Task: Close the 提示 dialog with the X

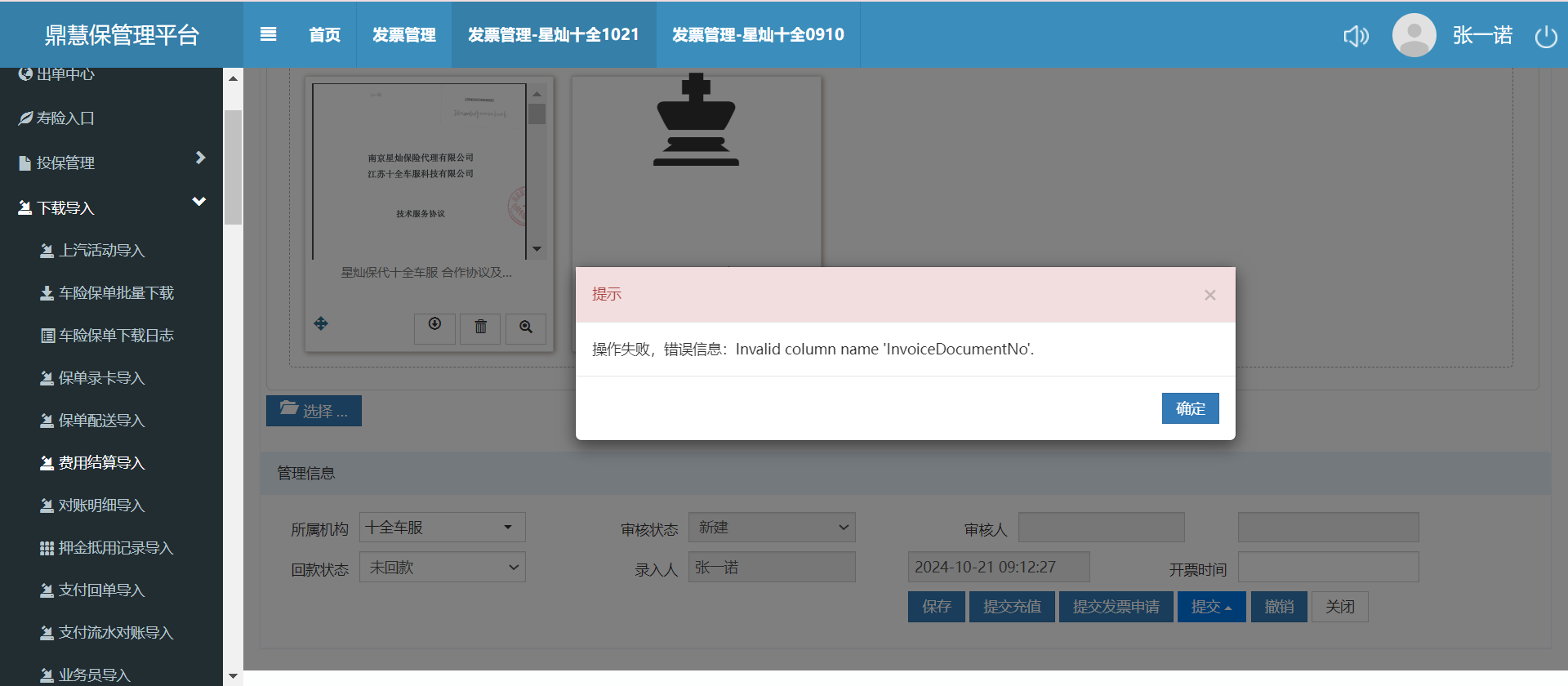Action: pyautogui.click(x=1210, y=295)
